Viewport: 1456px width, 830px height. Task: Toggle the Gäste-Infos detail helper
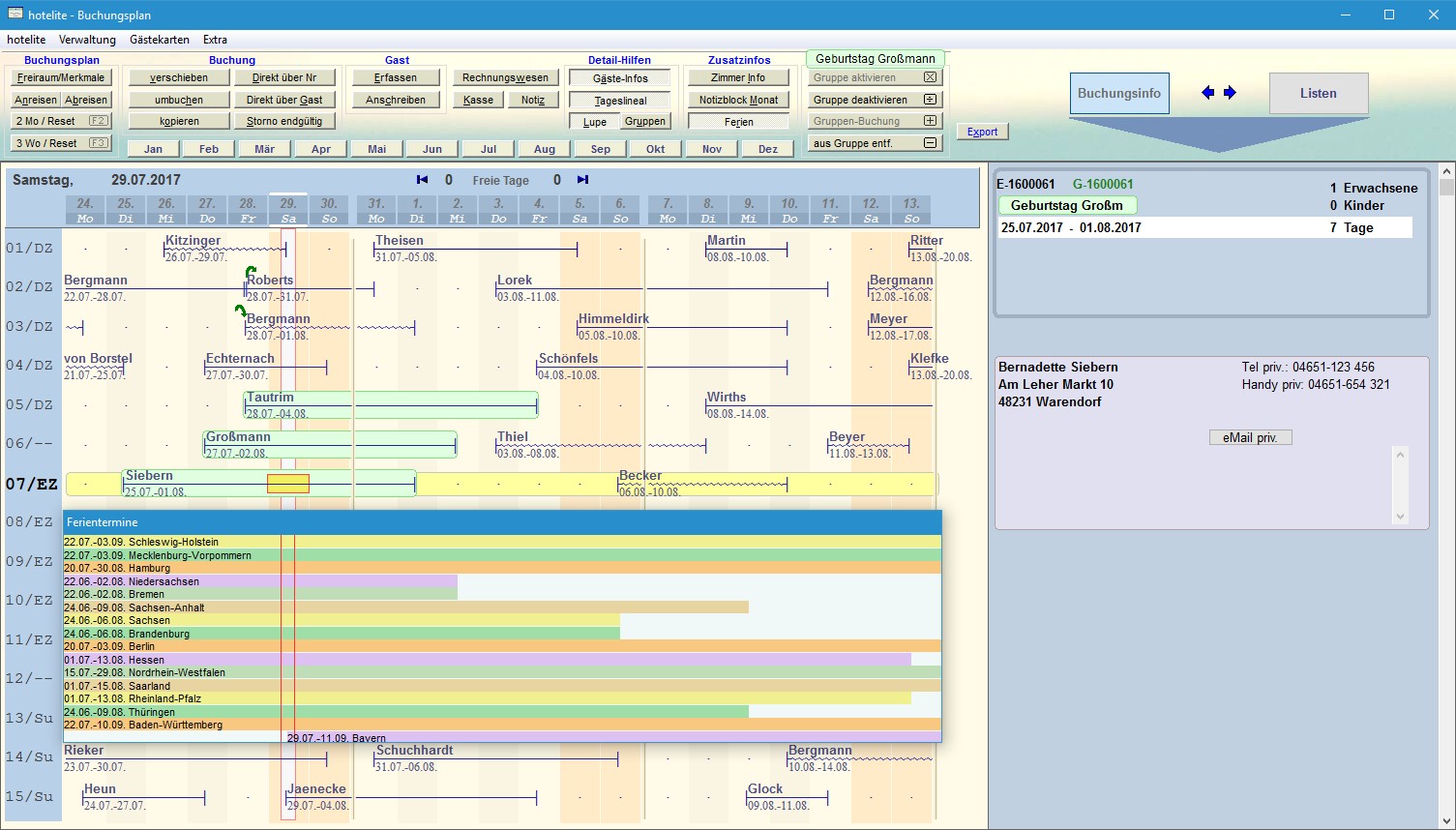coord(620,78)
